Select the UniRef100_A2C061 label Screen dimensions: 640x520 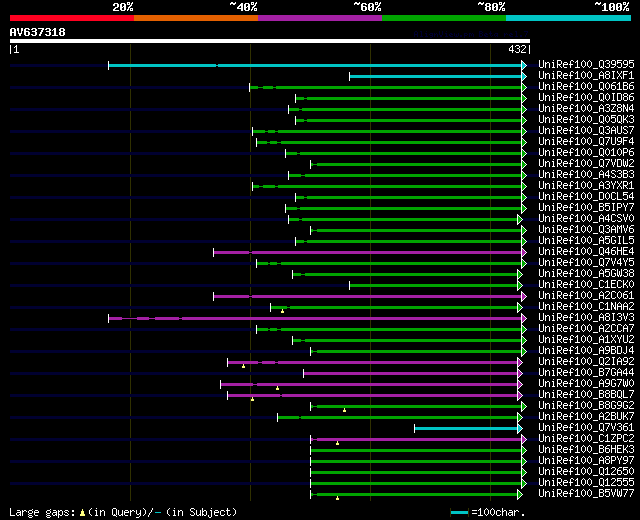[x=586, y=296]
